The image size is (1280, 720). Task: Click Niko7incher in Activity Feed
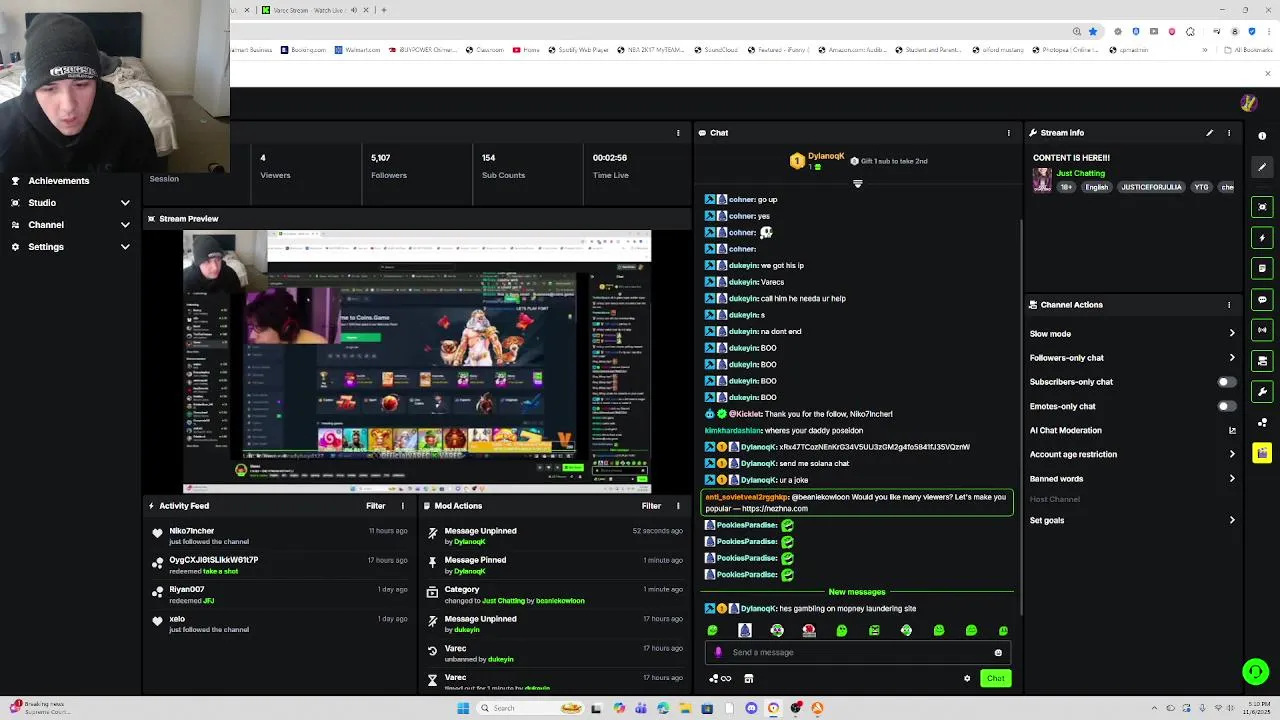[192, 531]
